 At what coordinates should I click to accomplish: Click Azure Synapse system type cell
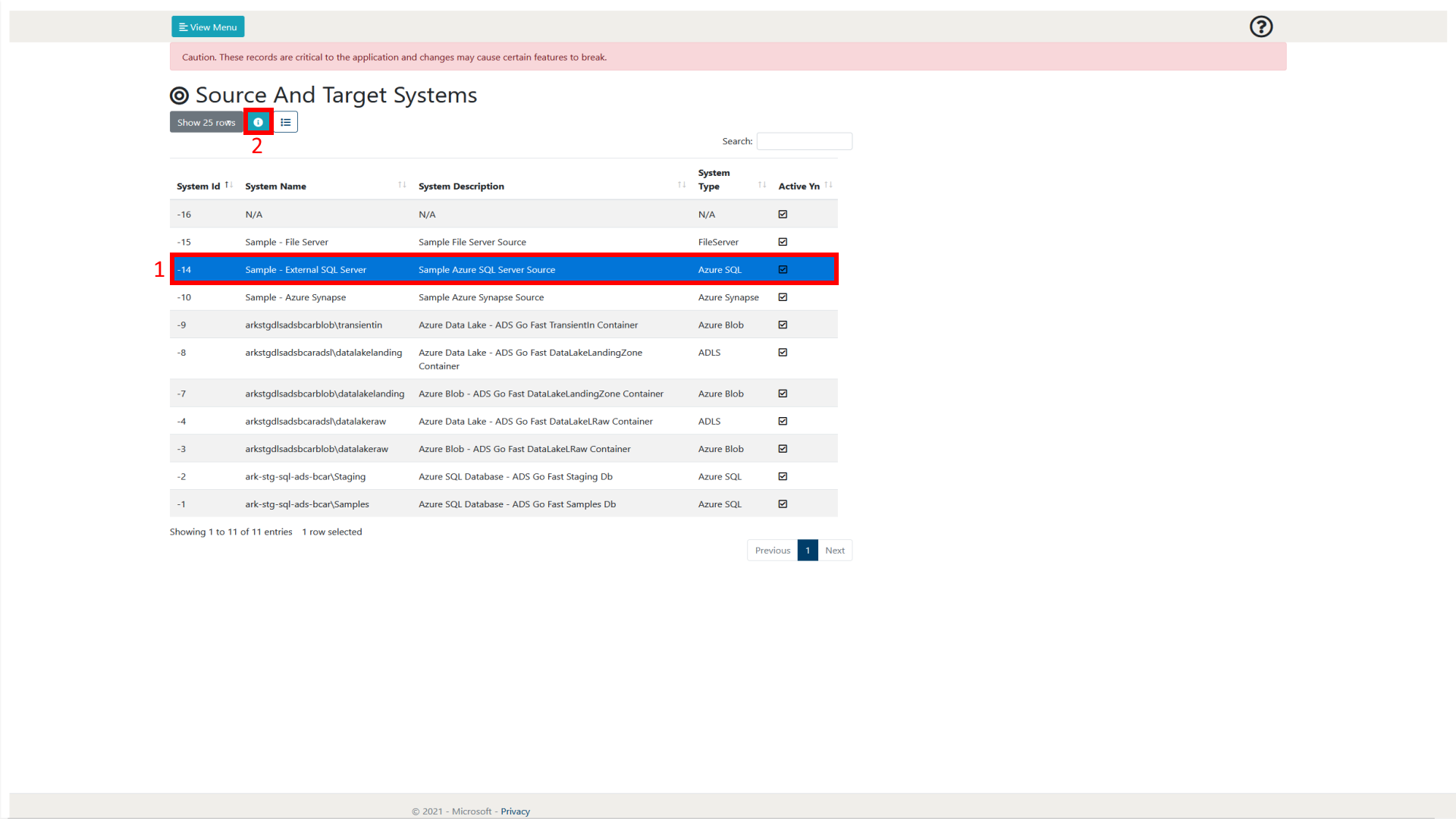tap(728, 297)
